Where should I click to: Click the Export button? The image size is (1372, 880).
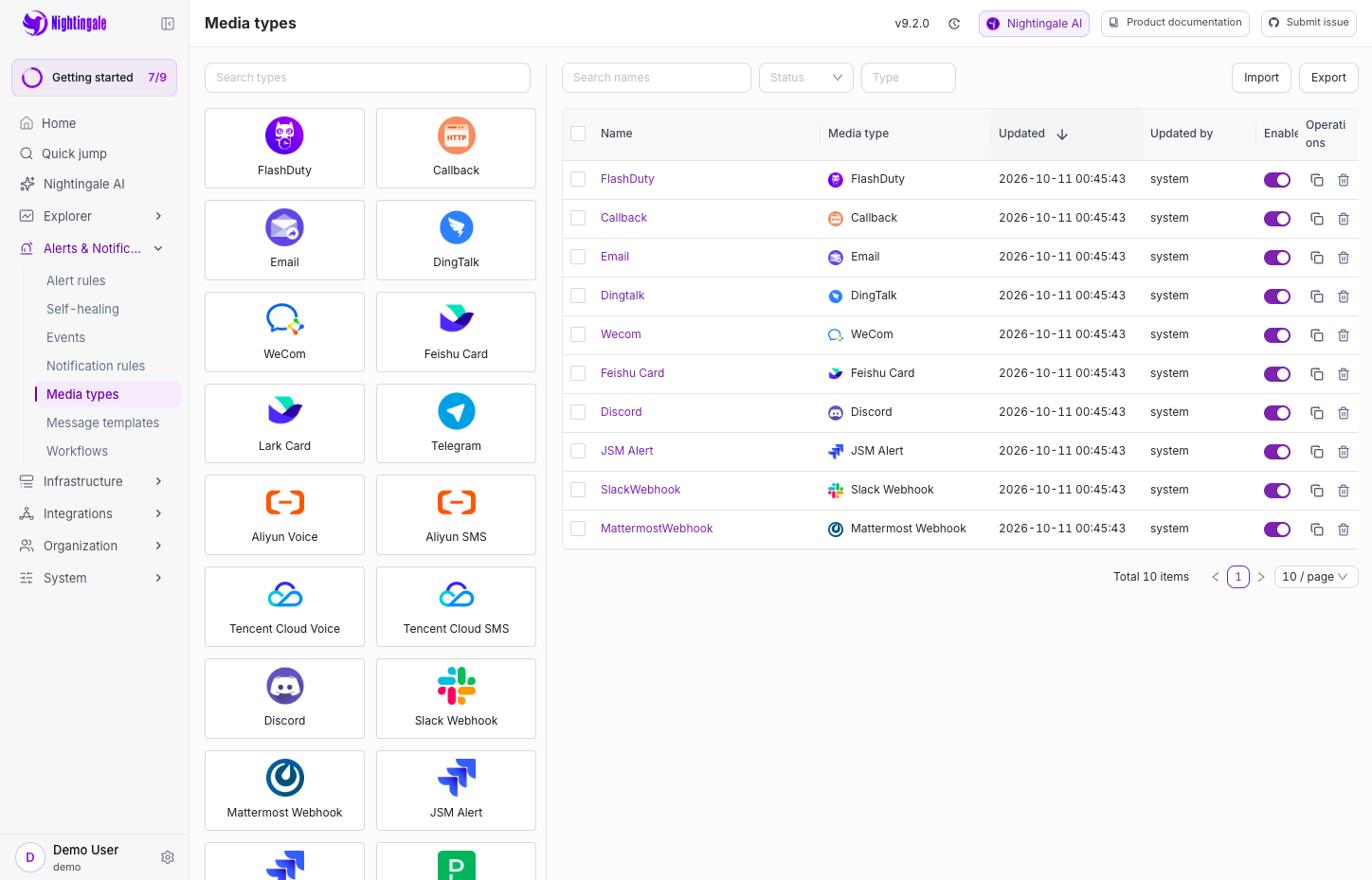pos(1328,78)
